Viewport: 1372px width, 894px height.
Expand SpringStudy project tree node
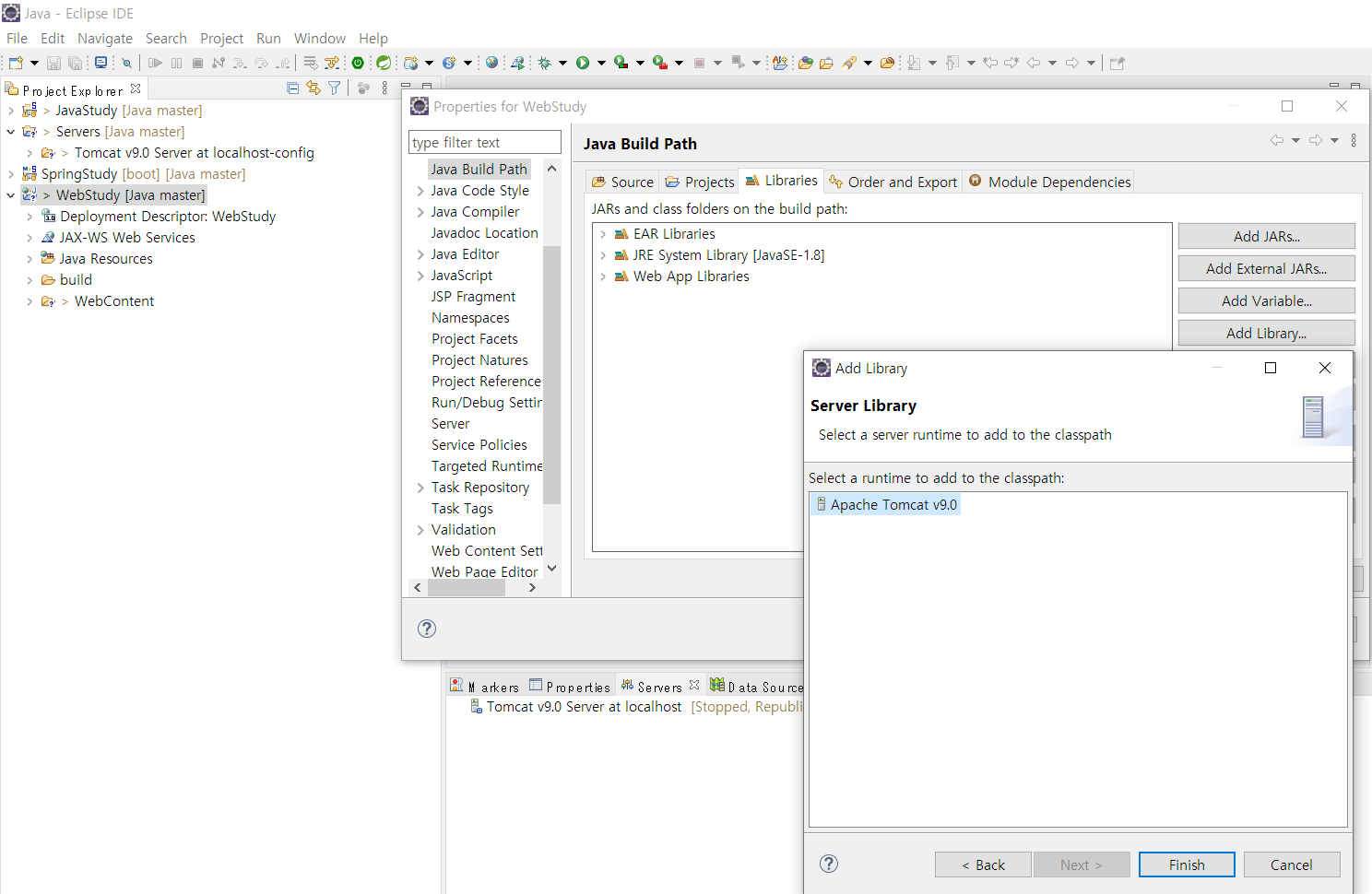(x=11, y=174)
